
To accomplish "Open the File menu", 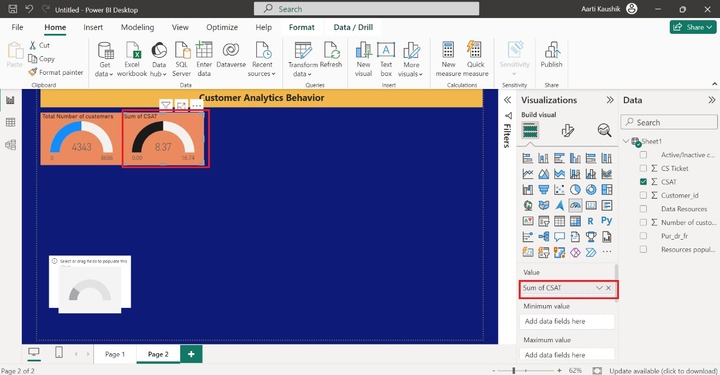I will [x=17, y=27].
